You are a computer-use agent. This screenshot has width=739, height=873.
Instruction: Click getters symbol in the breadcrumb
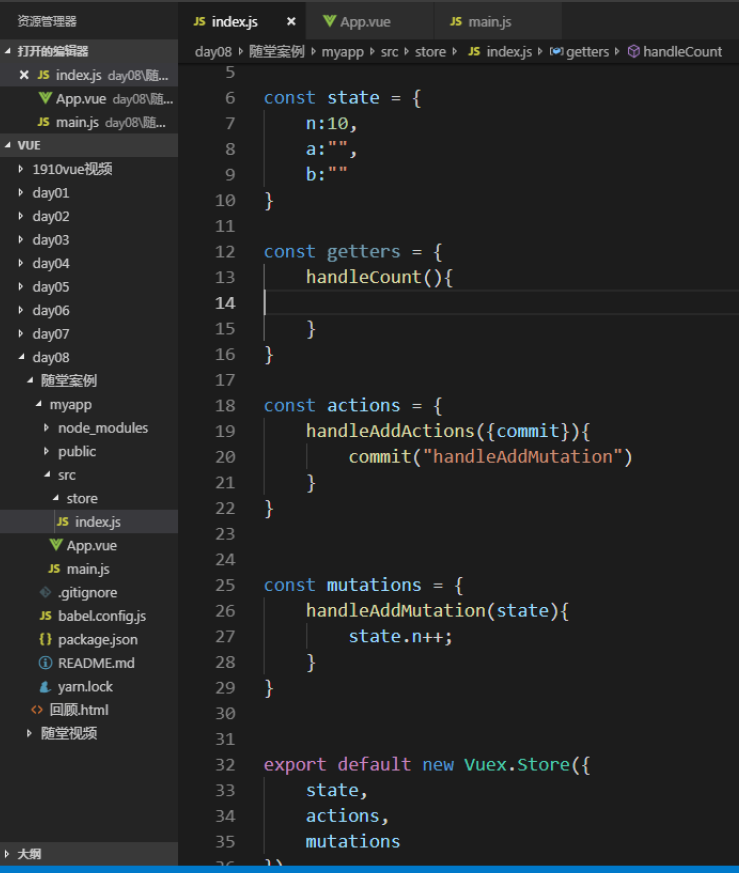pyautogui.click(x=579, y=52)
